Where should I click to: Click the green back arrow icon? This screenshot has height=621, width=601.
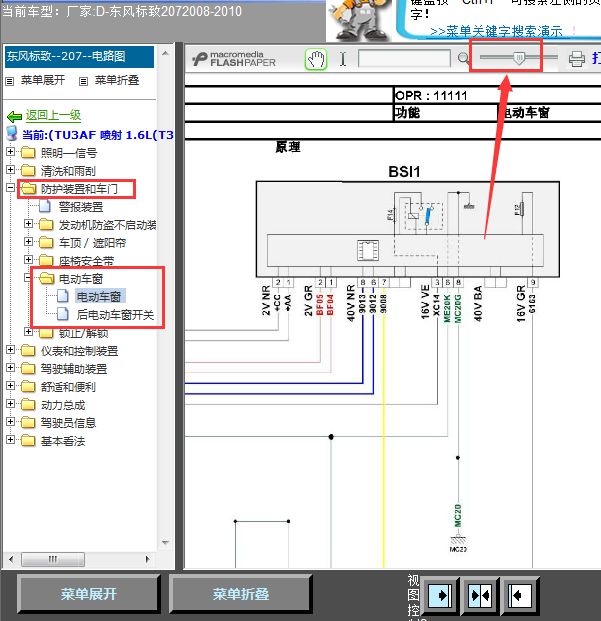tap(15, 116)
